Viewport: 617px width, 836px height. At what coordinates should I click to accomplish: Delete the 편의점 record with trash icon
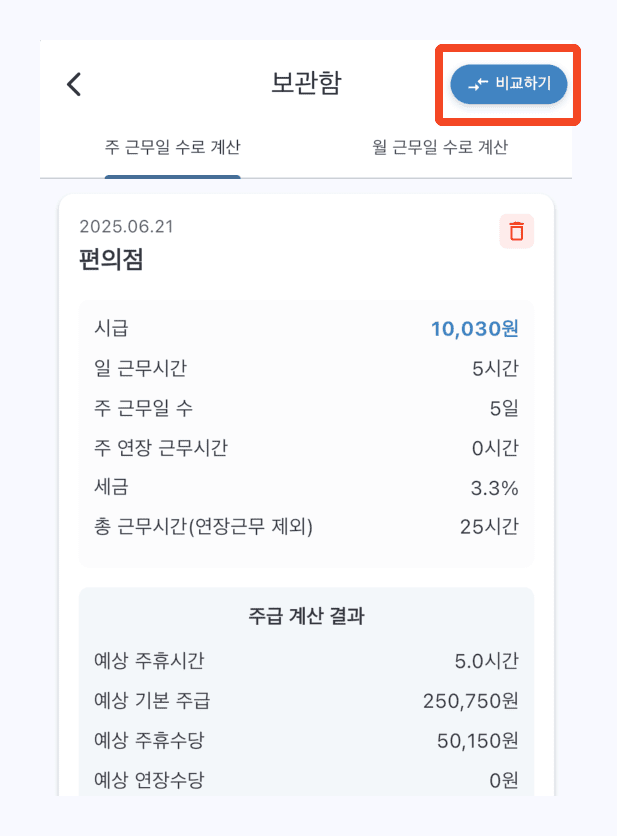point(516,231)
